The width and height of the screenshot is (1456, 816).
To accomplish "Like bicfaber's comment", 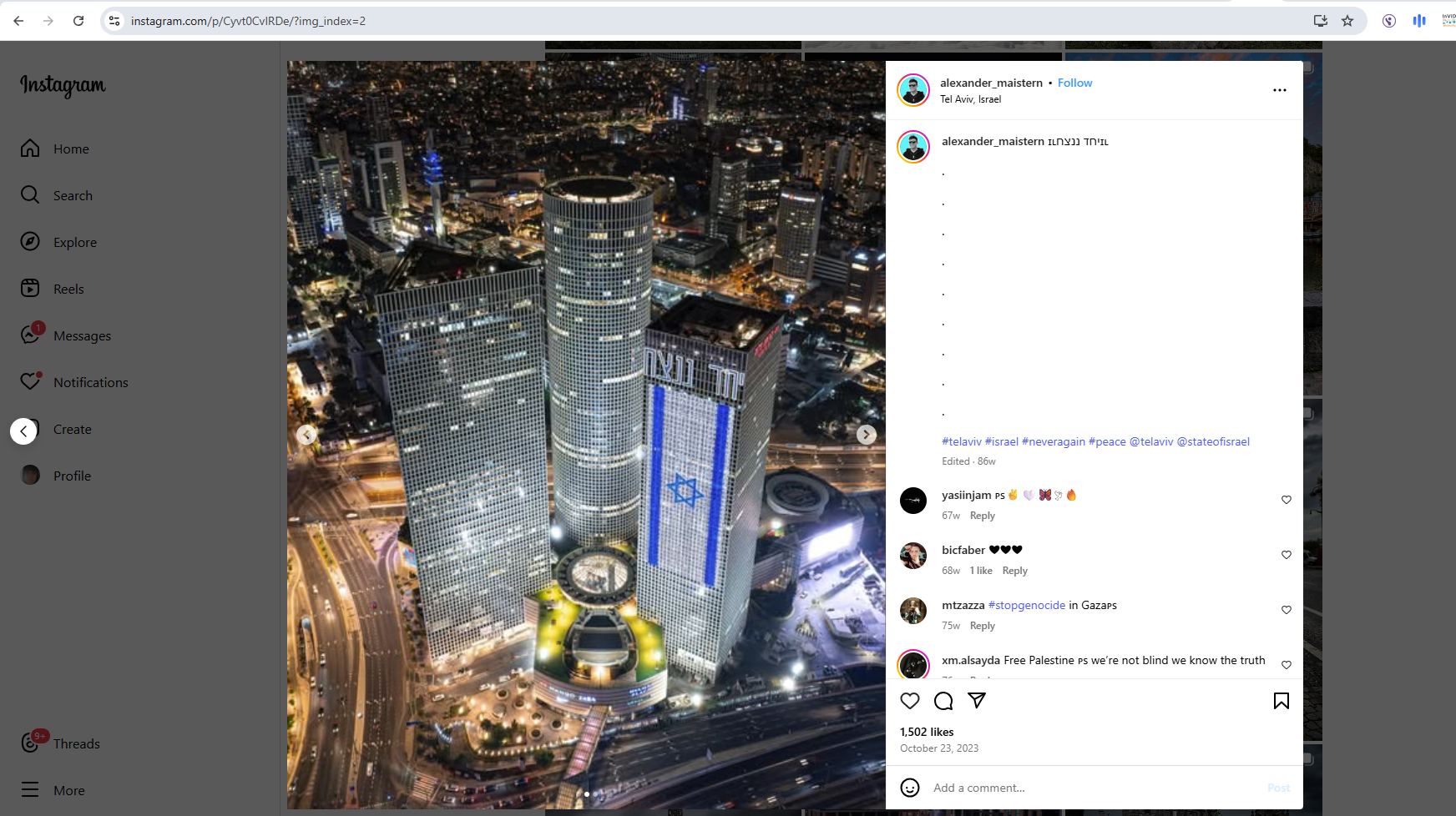I will point(1287,555).
